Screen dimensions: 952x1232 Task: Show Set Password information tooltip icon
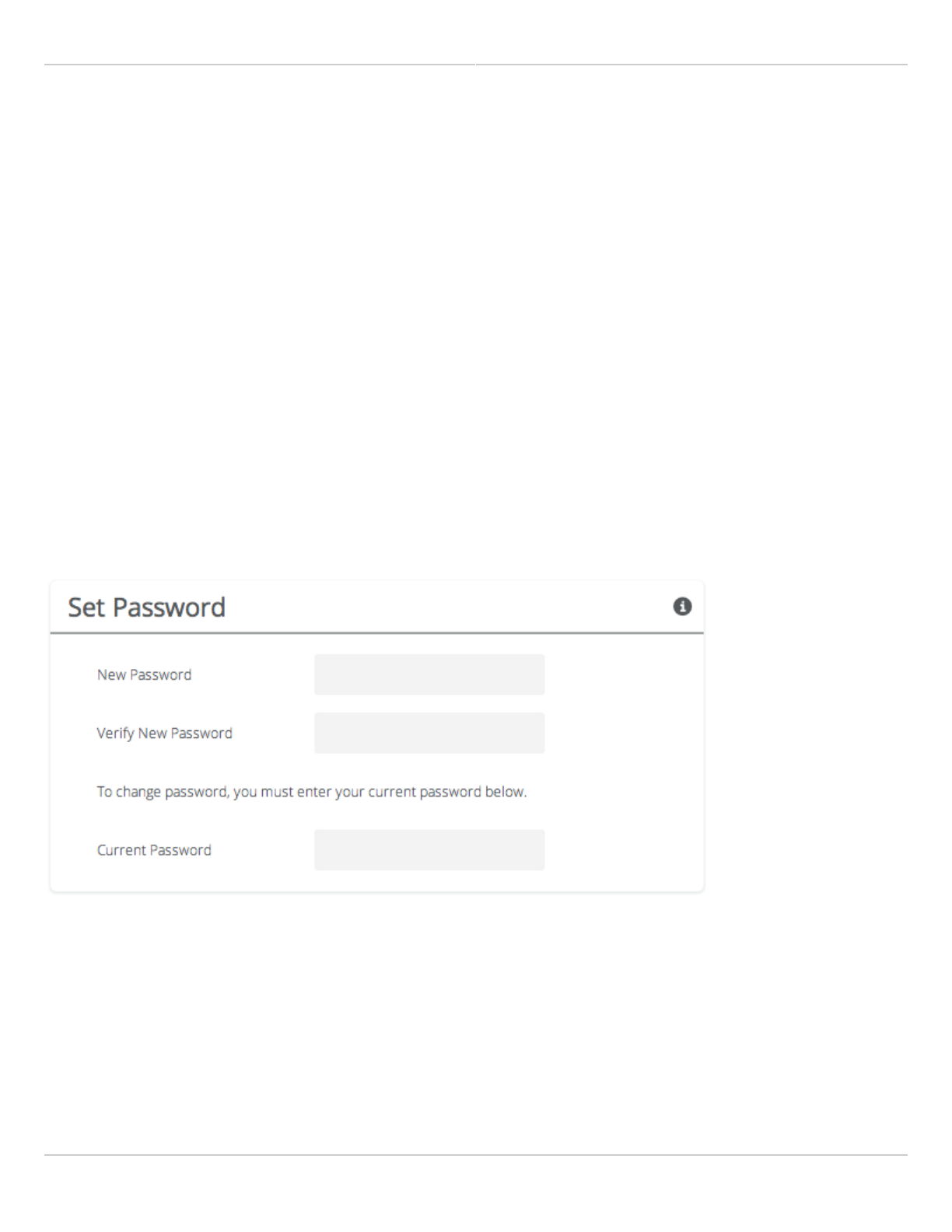[x=682, y=607]
